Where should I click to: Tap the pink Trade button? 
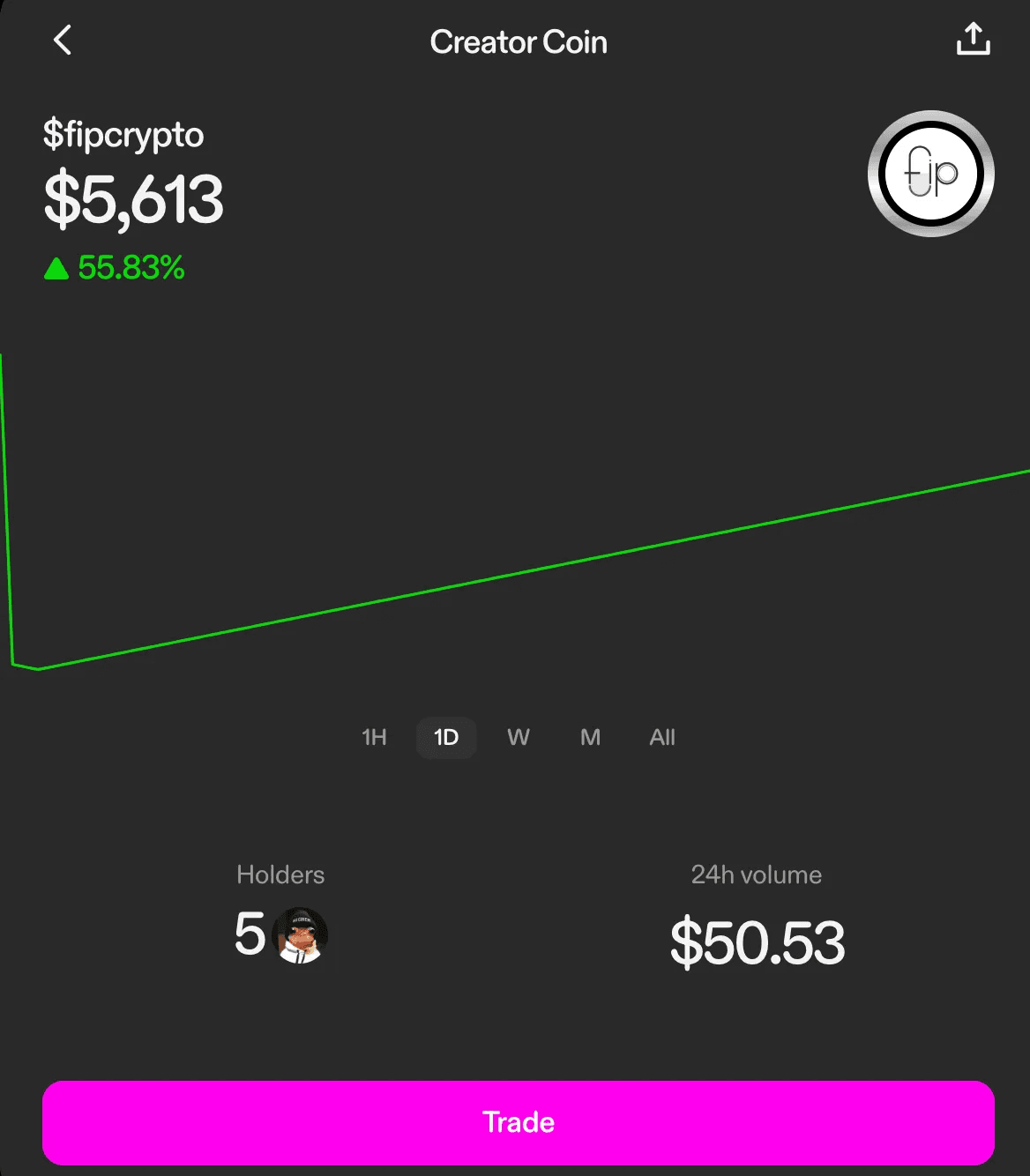click(519, 1122)
